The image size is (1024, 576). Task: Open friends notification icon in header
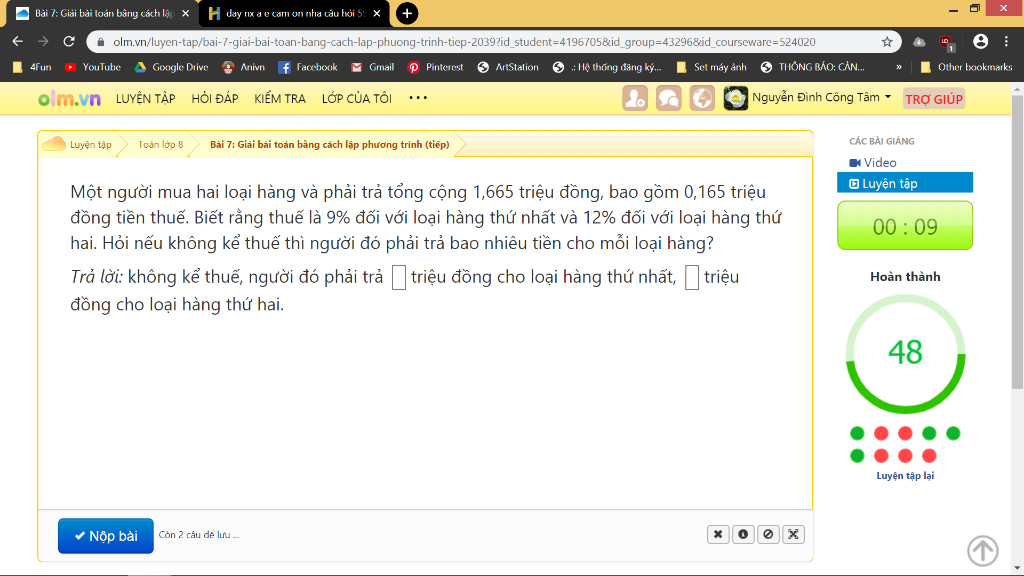point(635,98)
